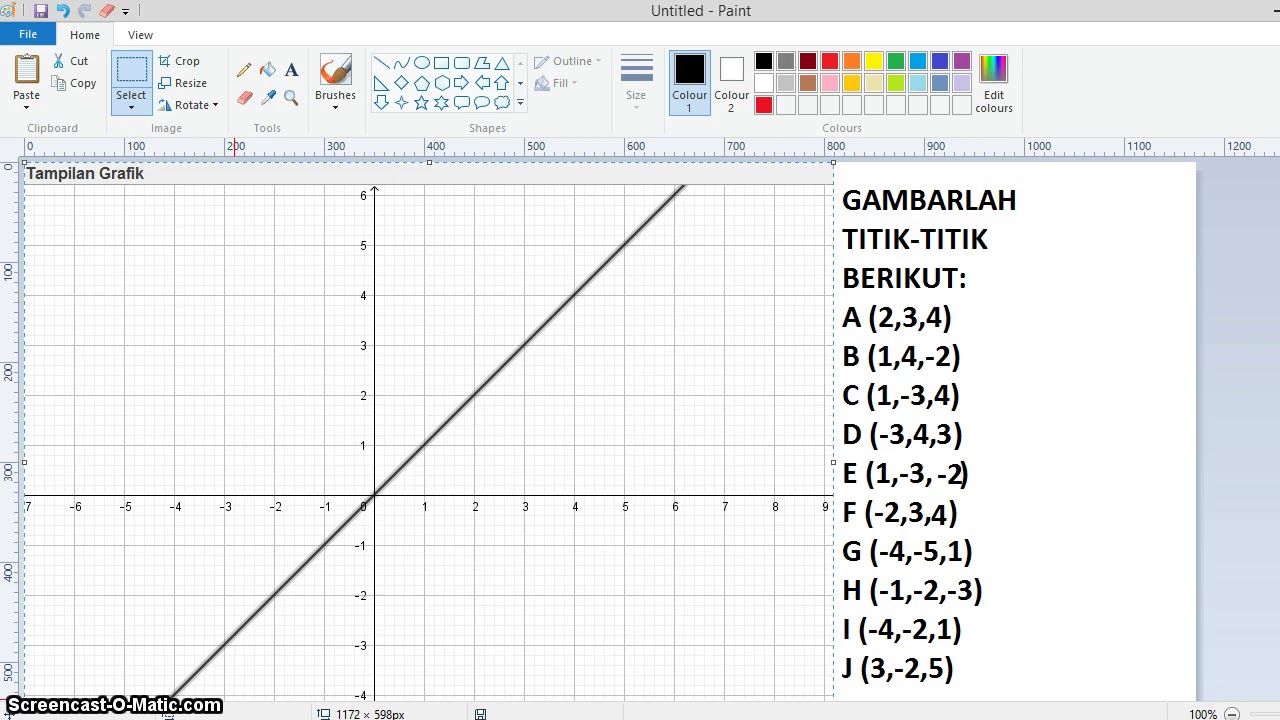Pick the green palette colour
1280x720 pixels.
pyautogui.click(x=896, y=61)
